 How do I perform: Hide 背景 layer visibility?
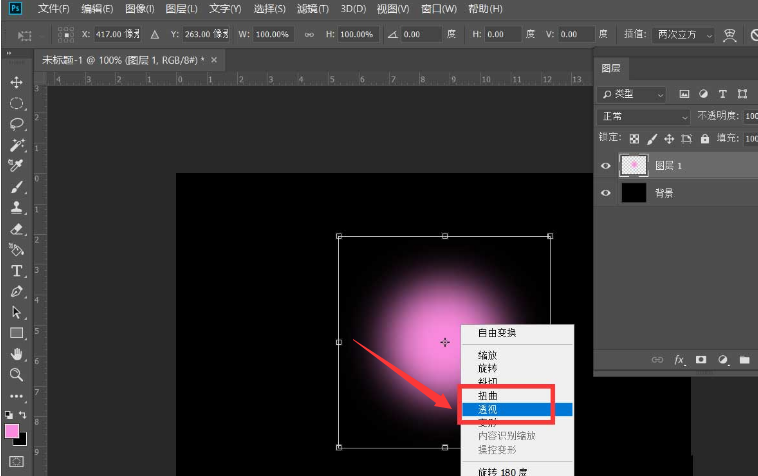coord(606,193)
